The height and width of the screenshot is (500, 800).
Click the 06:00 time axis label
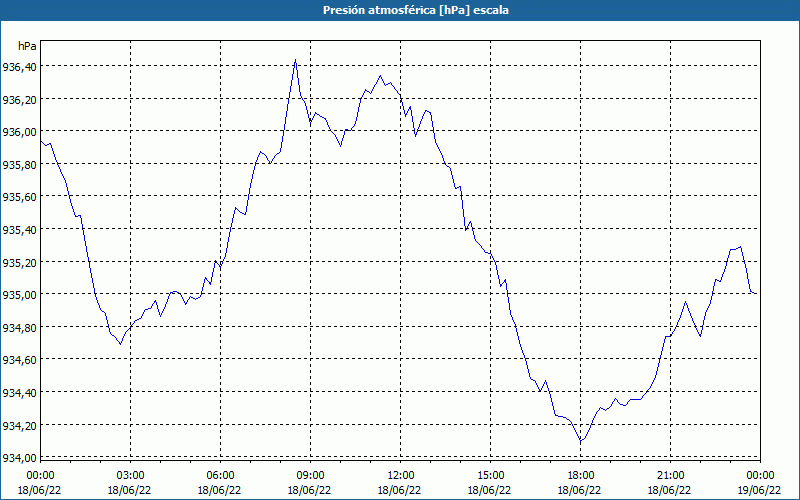(220, 476)
